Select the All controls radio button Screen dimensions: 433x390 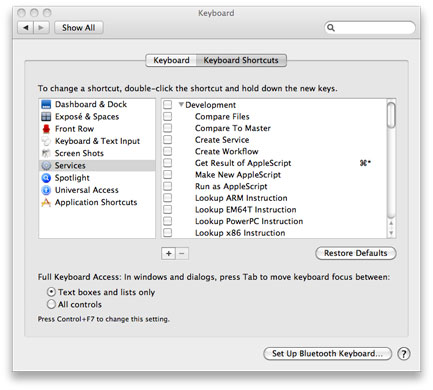click(x=51, y=304)
